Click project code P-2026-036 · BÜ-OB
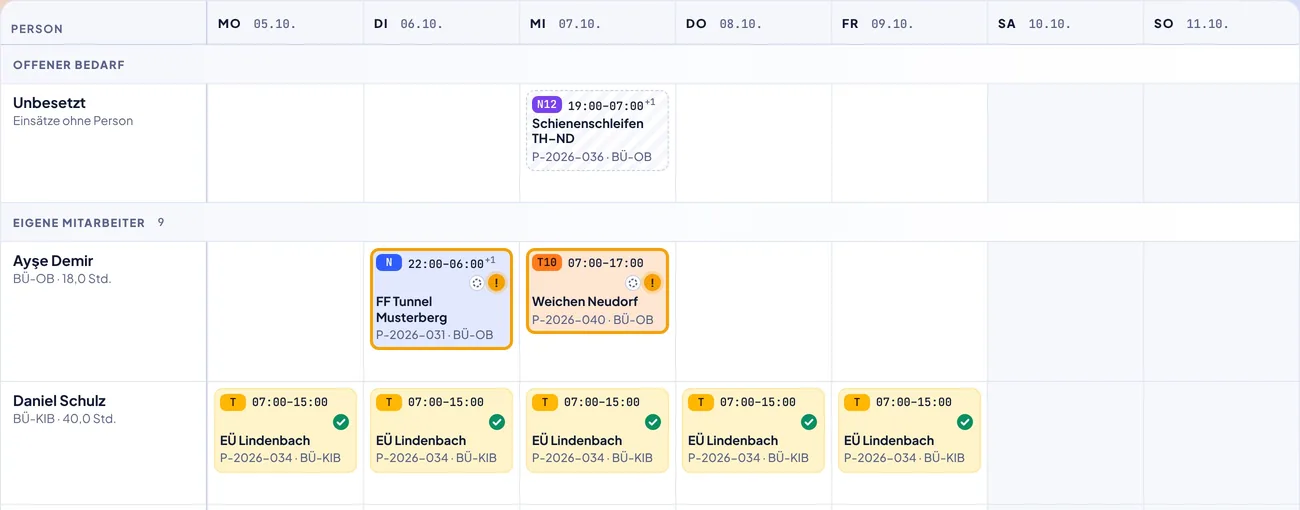 click(592, 157)
